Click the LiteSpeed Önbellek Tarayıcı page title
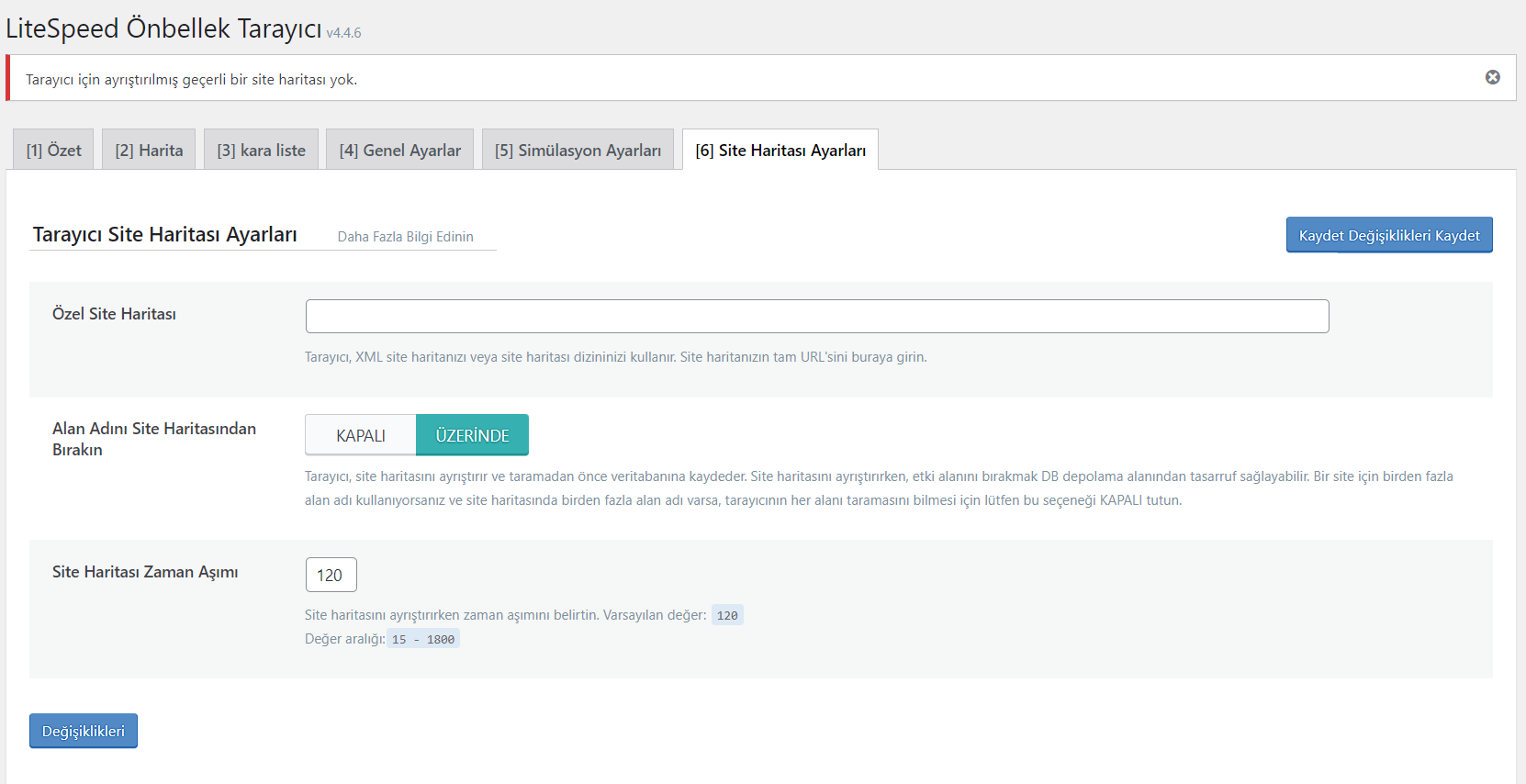The width and height of the screenshot is (1526, 784). (163, 28)
